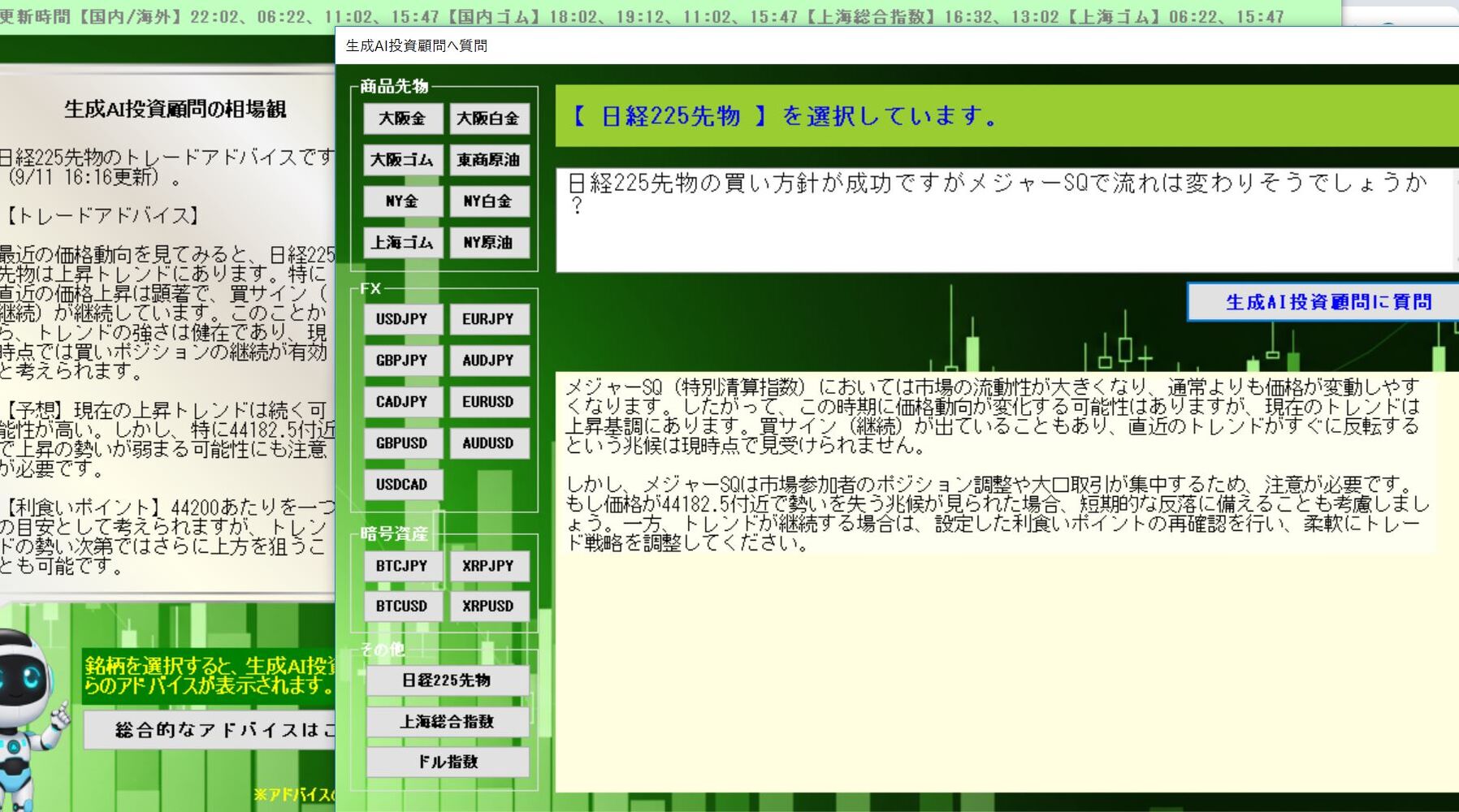Pick the NY白金 button
1459x812 pixels.
(489, 201)
